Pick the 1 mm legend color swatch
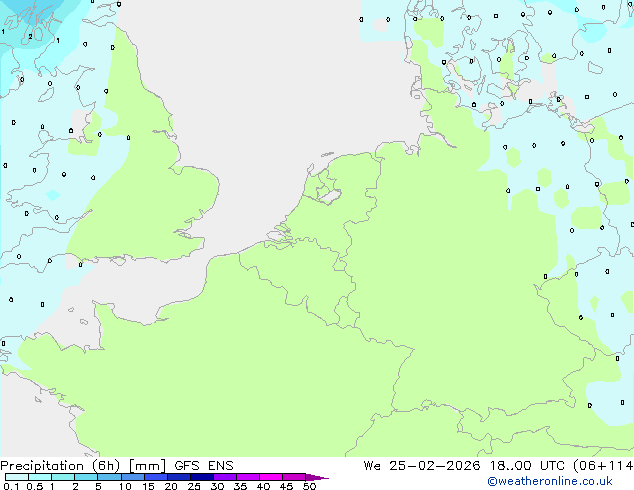The width and height of the screenshot is (634, 490). (x=63, y=477)
